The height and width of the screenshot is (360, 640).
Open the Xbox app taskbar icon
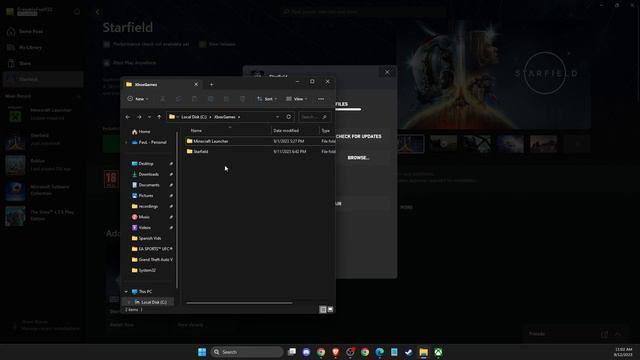point(438,352)
